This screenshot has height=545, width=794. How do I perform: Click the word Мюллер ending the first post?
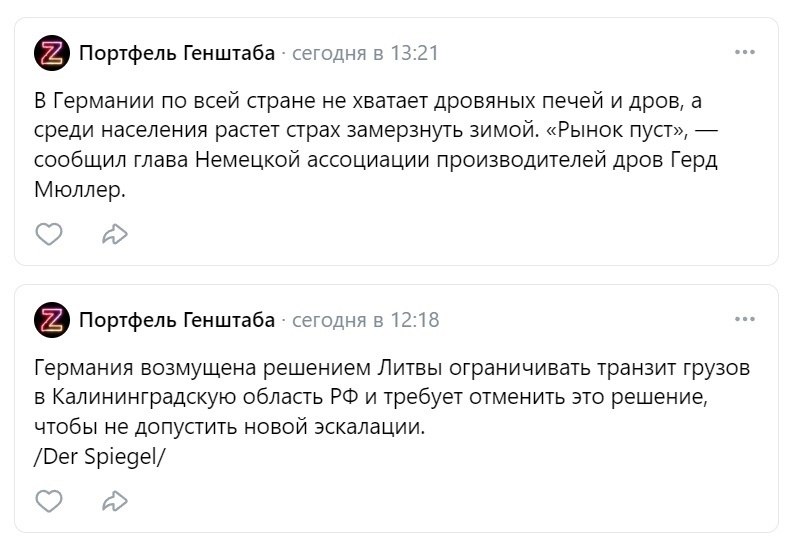pos(78,189)
